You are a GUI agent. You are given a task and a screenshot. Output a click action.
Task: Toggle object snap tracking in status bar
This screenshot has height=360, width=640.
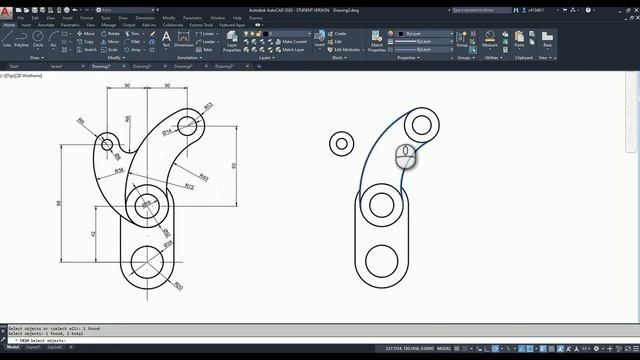coord(522,349)
